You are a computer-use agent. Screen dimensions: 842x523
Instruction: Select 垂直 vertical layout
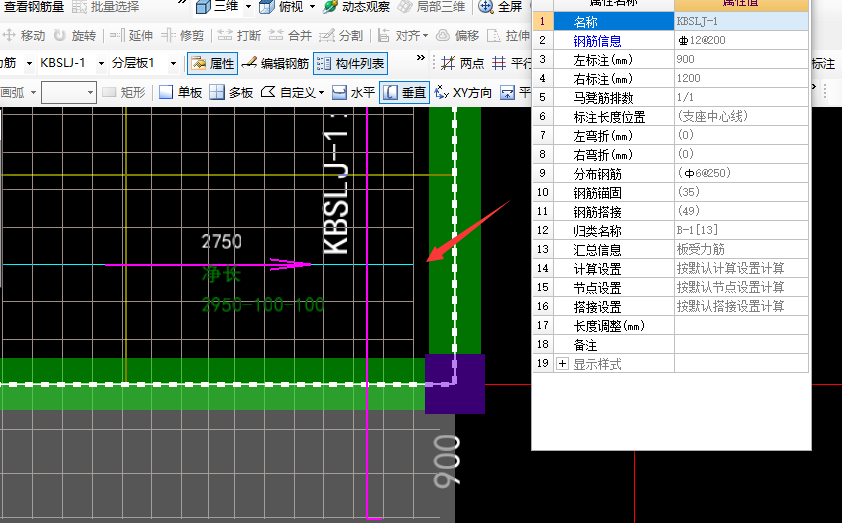coord(404,92)
